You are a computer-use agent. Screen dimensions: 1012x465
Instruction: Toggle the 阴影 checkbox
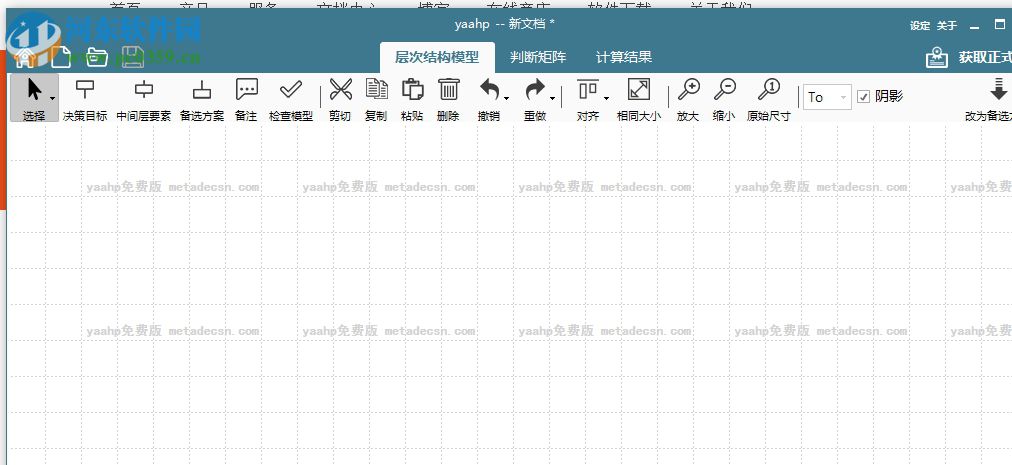pos(864,97)
